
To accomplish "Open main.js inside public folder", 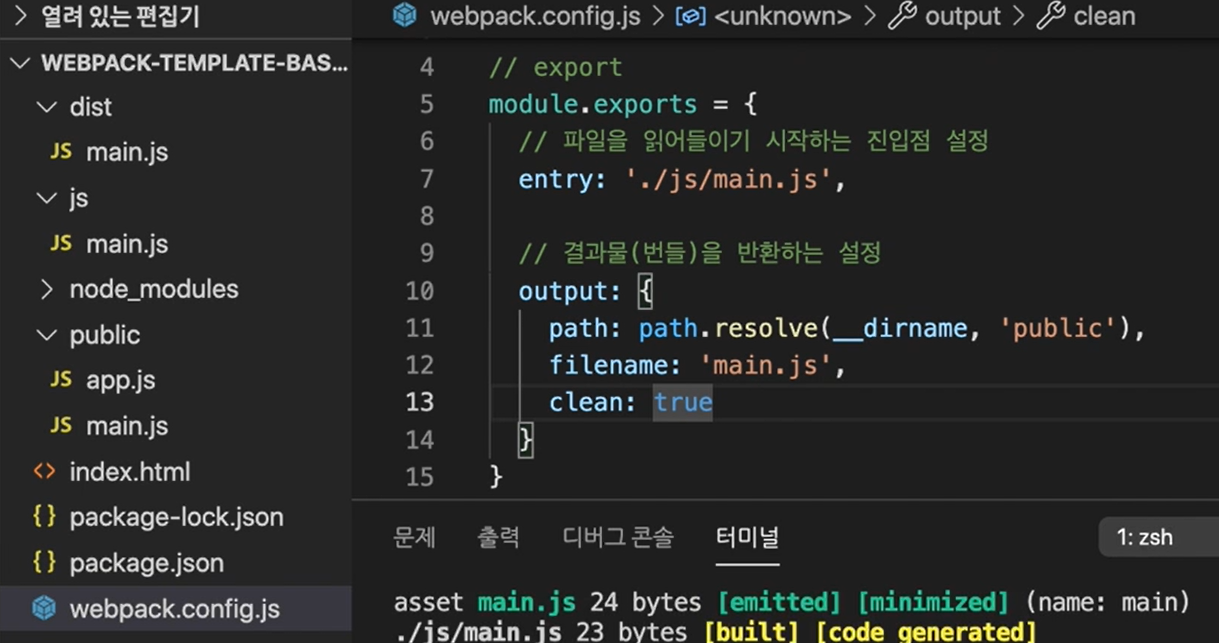I will tap(127, 426).
